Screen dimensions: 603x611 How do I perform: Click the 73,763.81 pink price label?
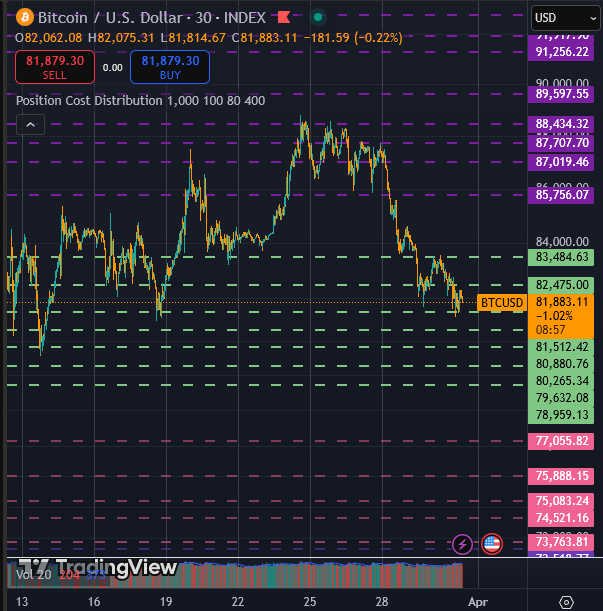point(561,542)
